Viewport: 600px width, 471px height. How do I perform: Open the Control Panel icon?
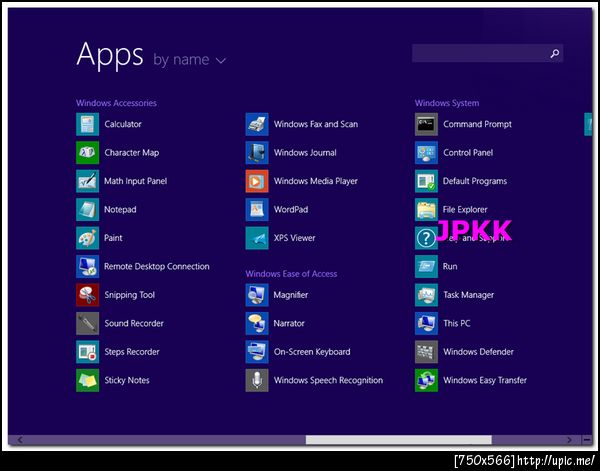point(426,152)
